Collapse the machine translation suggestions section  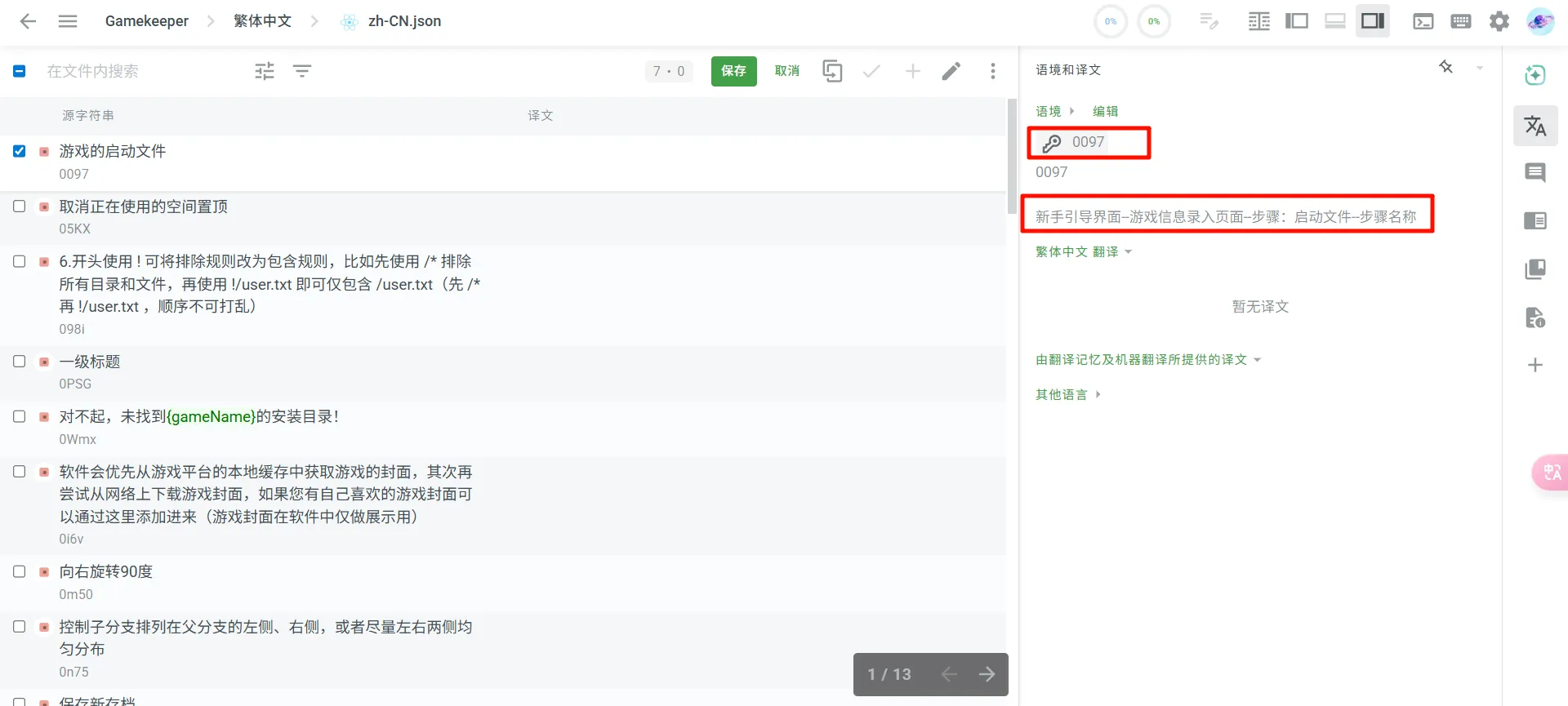1147,360
